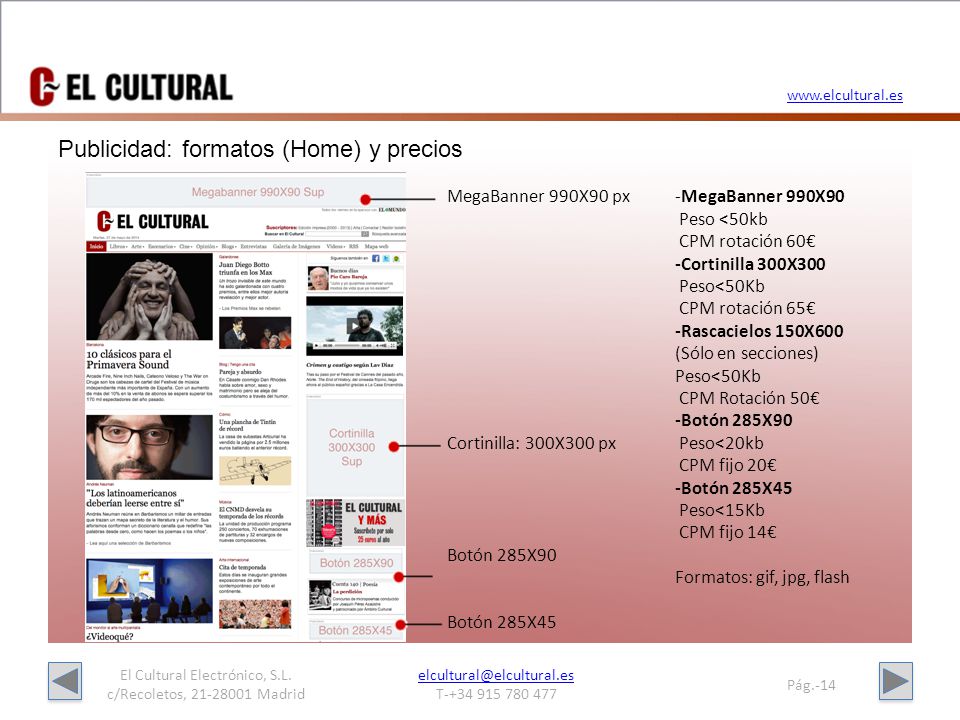960x720 pixels.
Task: Click the '¿Videoqué?' headline
Action: (x=110, y=636)
